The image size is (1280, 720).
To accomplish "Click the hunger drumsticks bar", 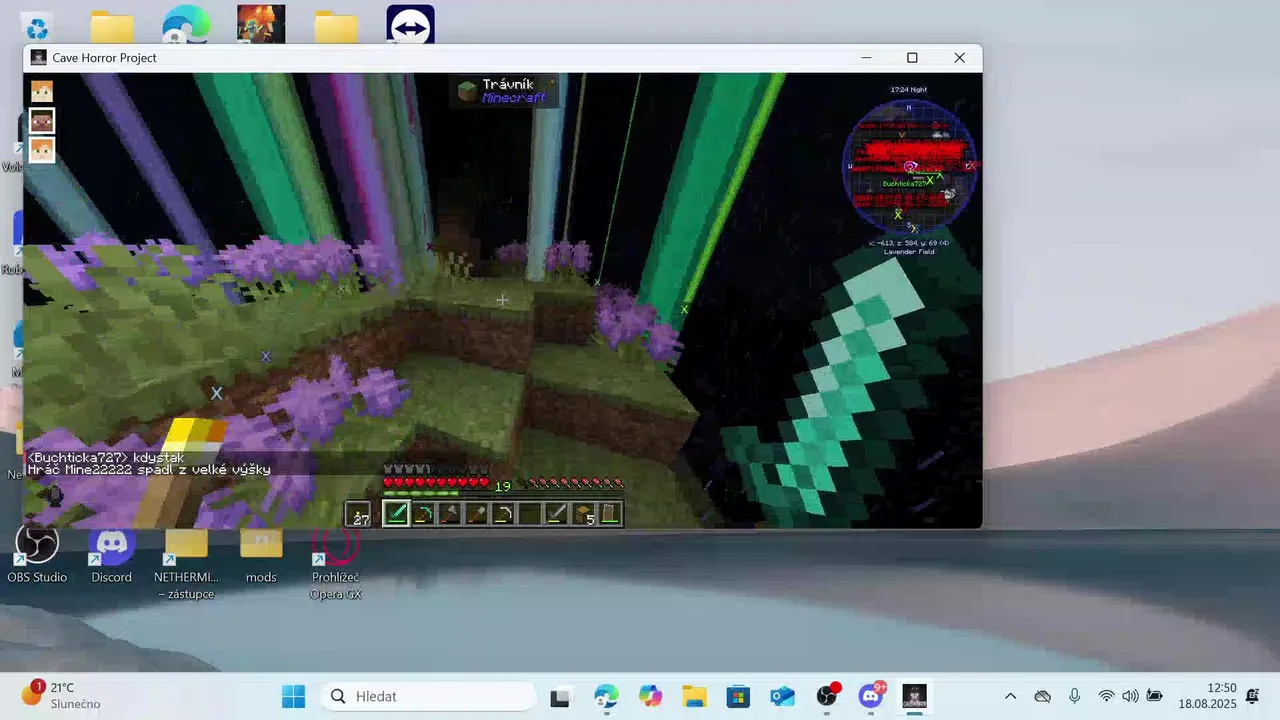I will tap(575, 483).
